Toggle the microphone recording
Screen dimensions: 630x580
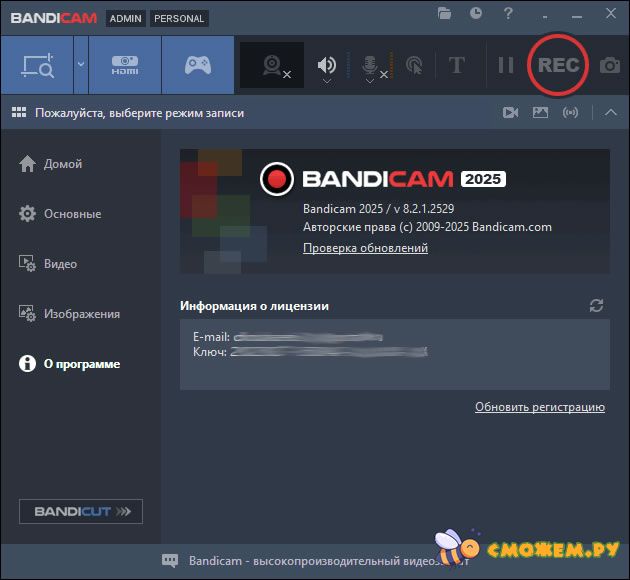[x=370, y=66]
